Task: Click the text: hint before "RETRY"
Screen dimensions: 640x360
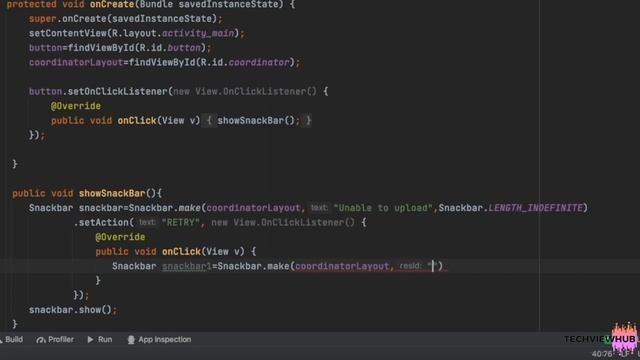Action: click(x=147, y=222)
